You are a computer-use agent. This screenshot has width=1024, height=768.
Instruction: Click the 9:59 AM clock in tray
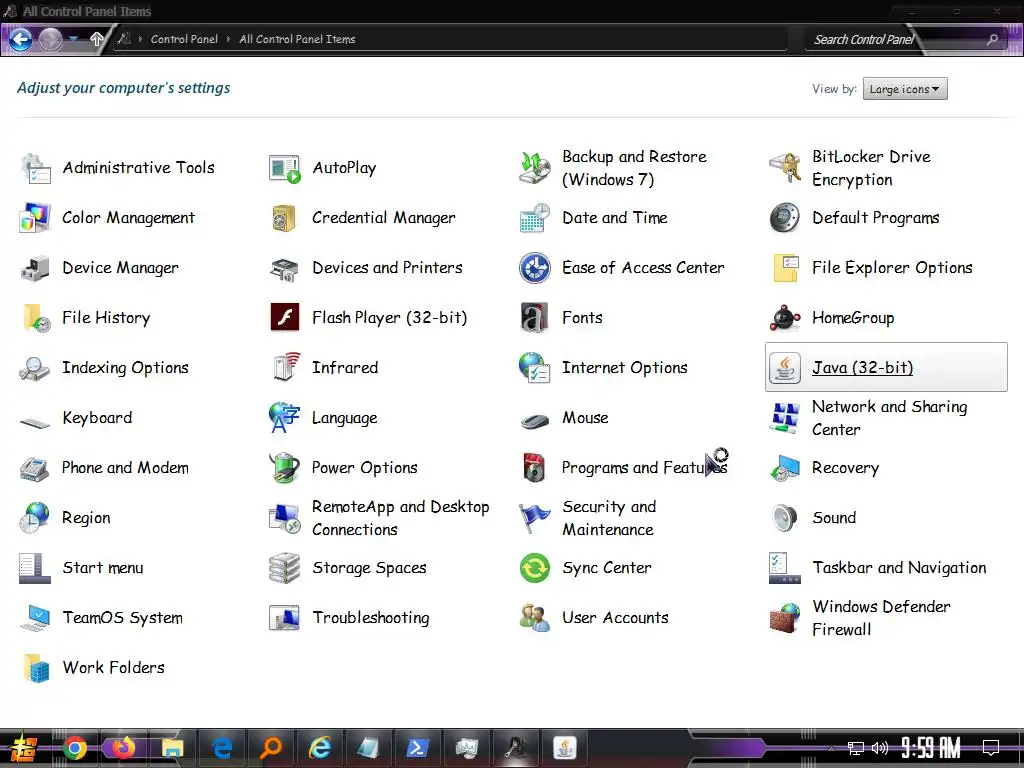pyautogui.click(x=931, y=748)
